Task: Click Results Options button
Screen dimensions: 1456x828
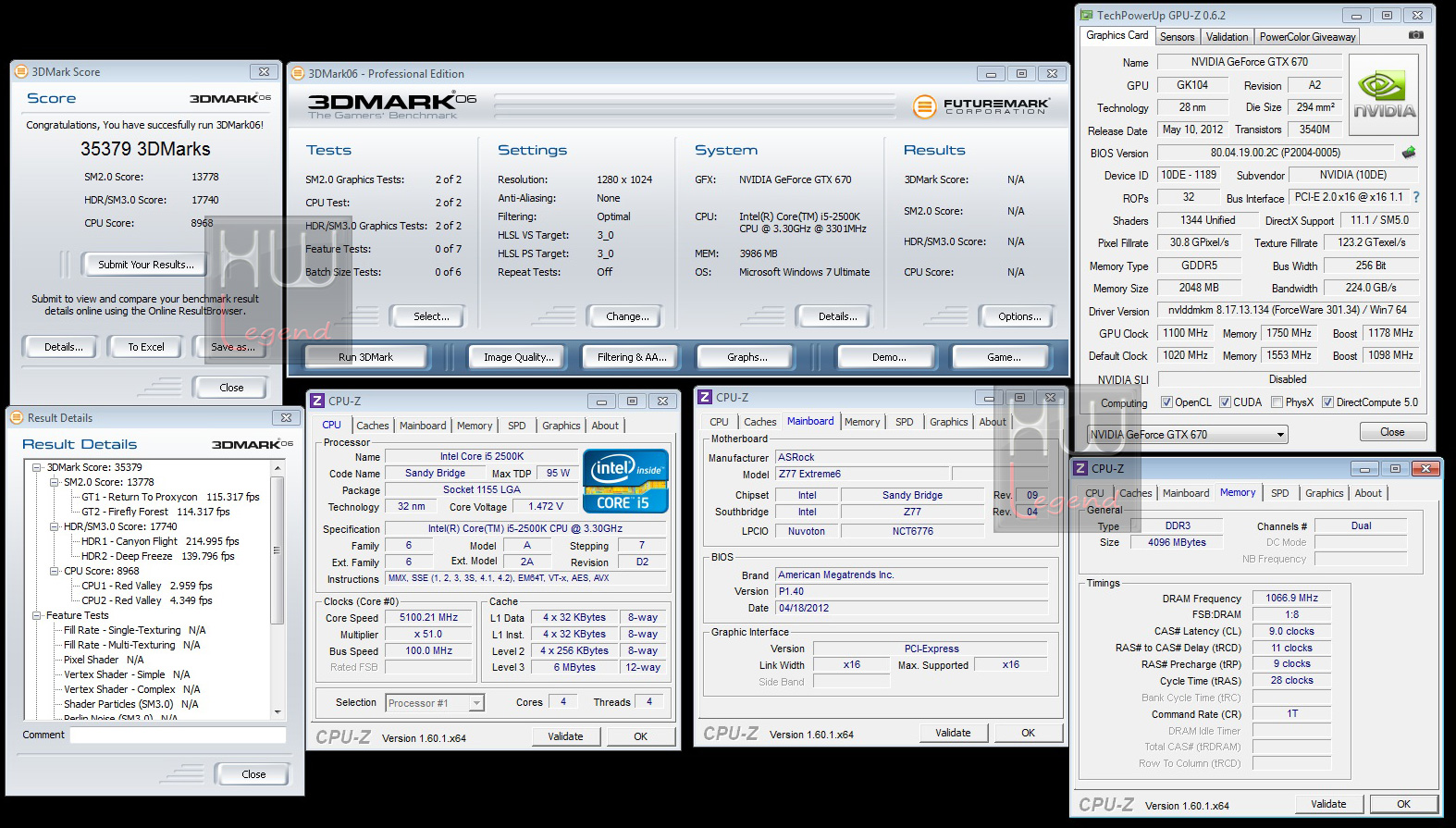Action: pos(1019,316)
